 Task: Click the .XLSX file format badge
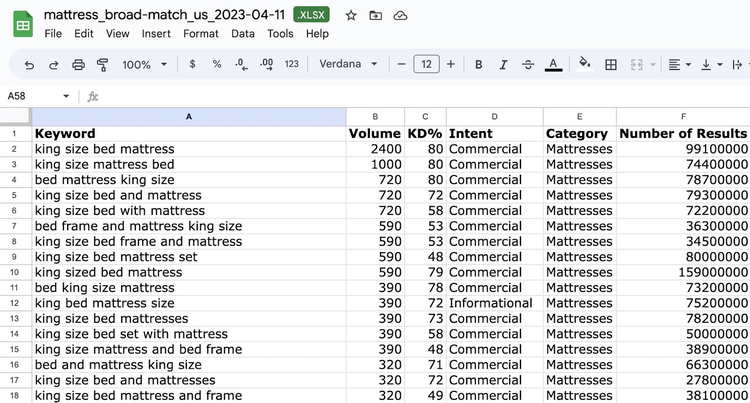pos(311,15)
